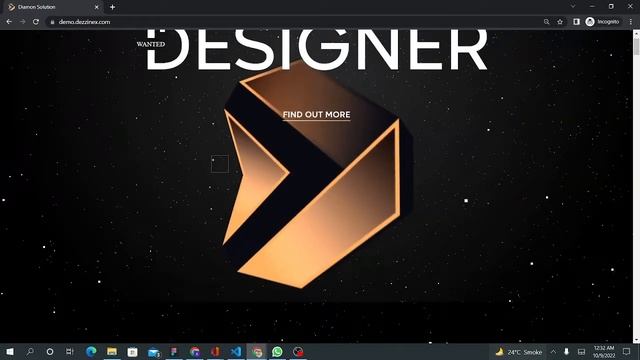Open the browser side panel
The image size is (640, 360).
coord(576,22)
